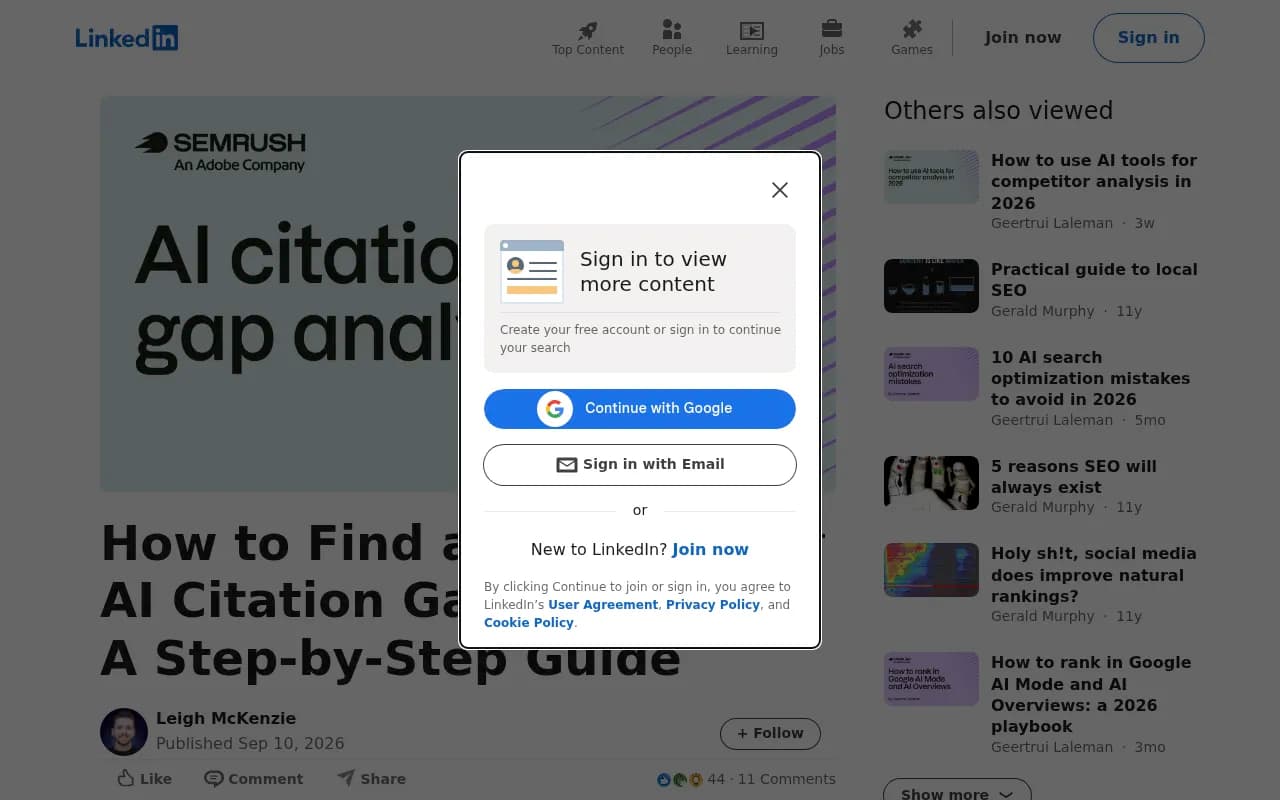Click the reaction emoji icons beside 44
Viewport: 1280px width, 800px height.
coord(680,779)
